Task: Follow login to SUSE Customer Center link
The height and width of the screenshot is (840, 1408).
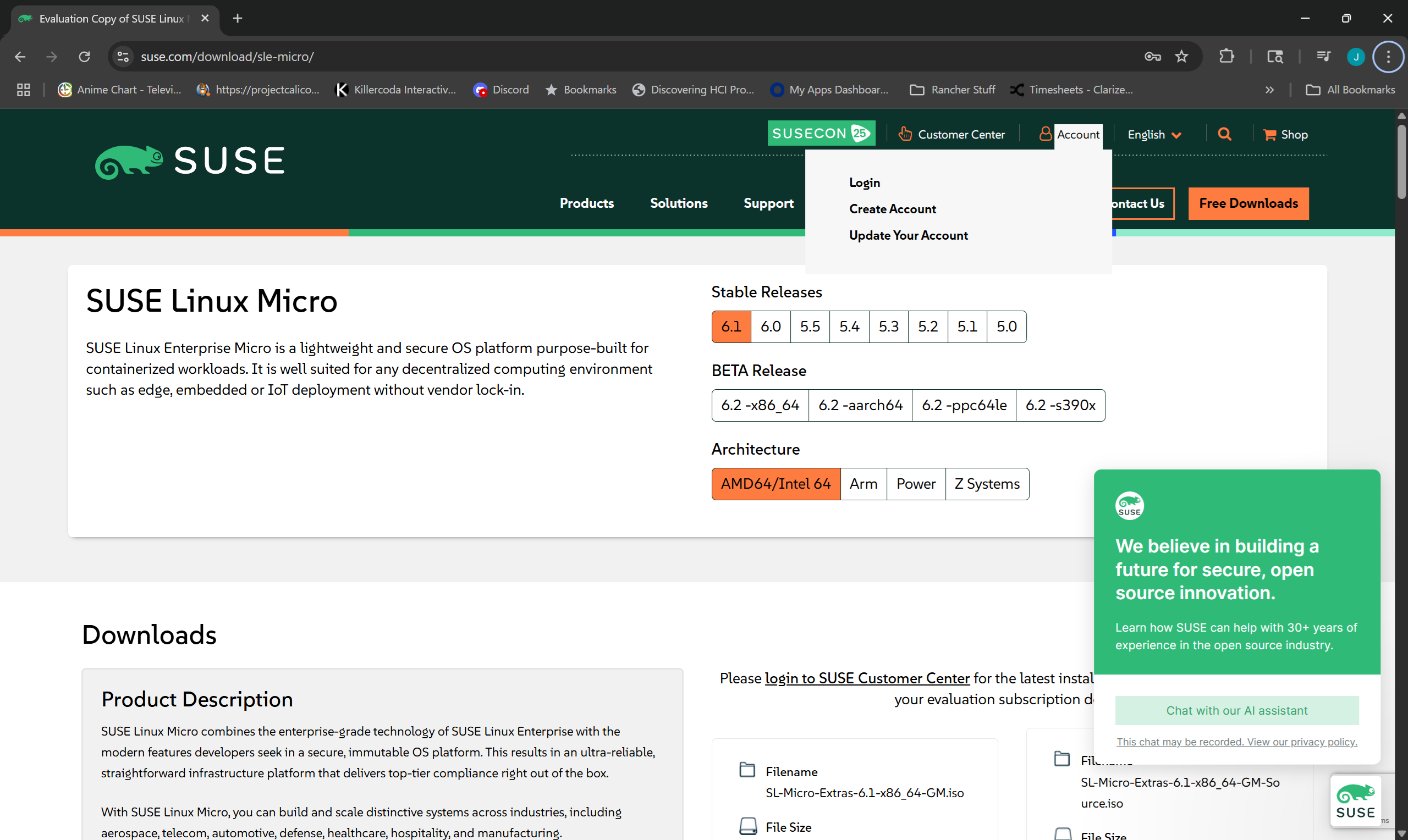Action: (867, 678)
